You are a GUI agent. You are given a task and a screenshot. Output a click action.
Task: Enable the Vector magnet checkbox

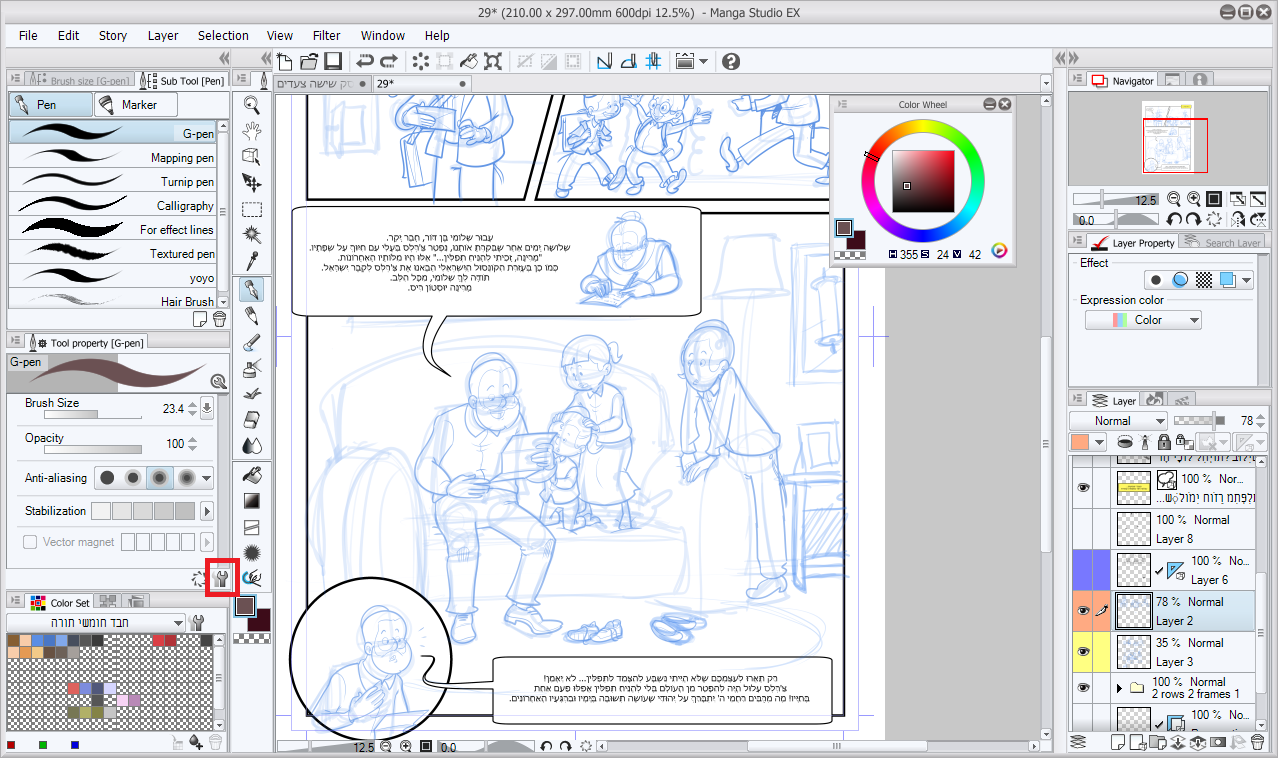[x=31, y=542]
